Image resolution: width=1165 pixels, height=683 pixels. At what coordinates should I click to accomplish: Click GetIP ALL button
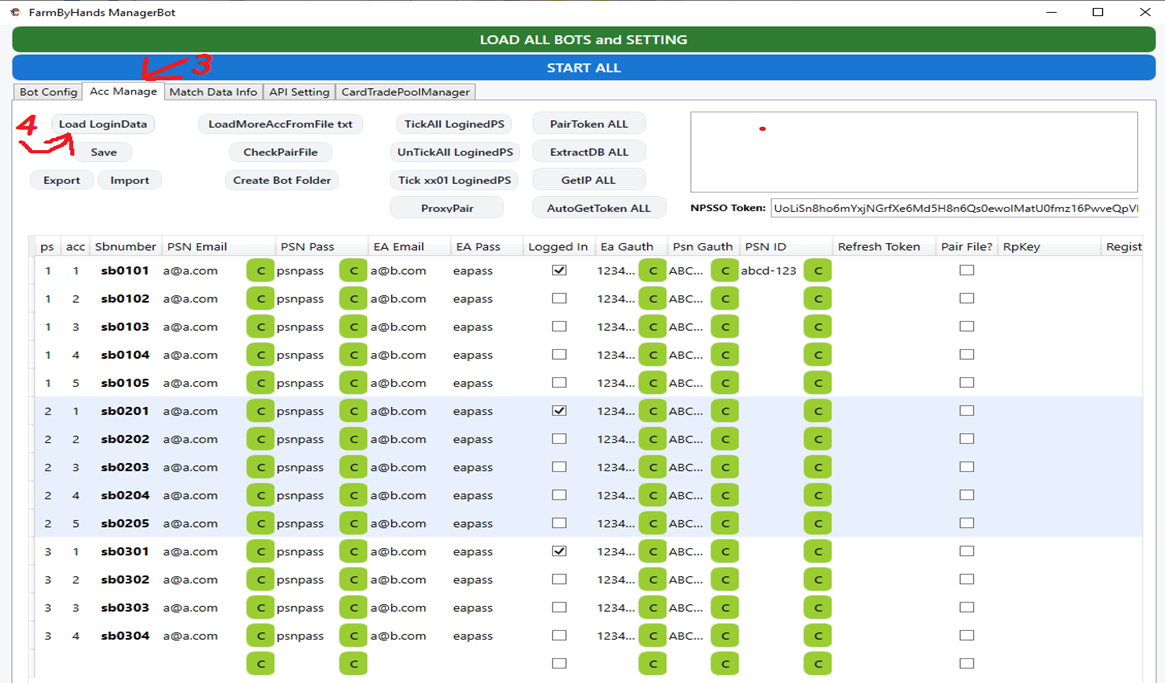588,181
